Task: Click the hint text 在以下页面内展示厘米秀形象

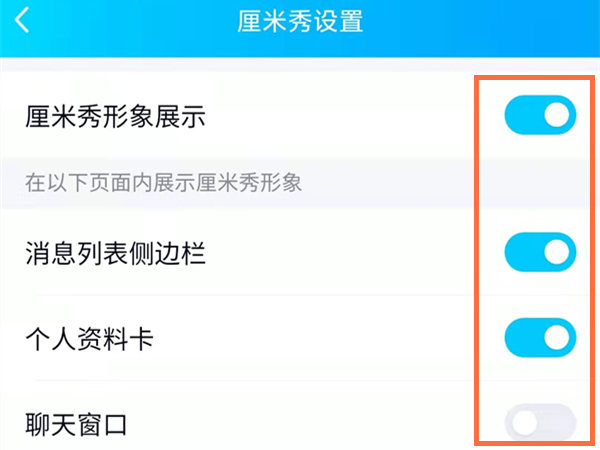Action: [x=163, y=183]
